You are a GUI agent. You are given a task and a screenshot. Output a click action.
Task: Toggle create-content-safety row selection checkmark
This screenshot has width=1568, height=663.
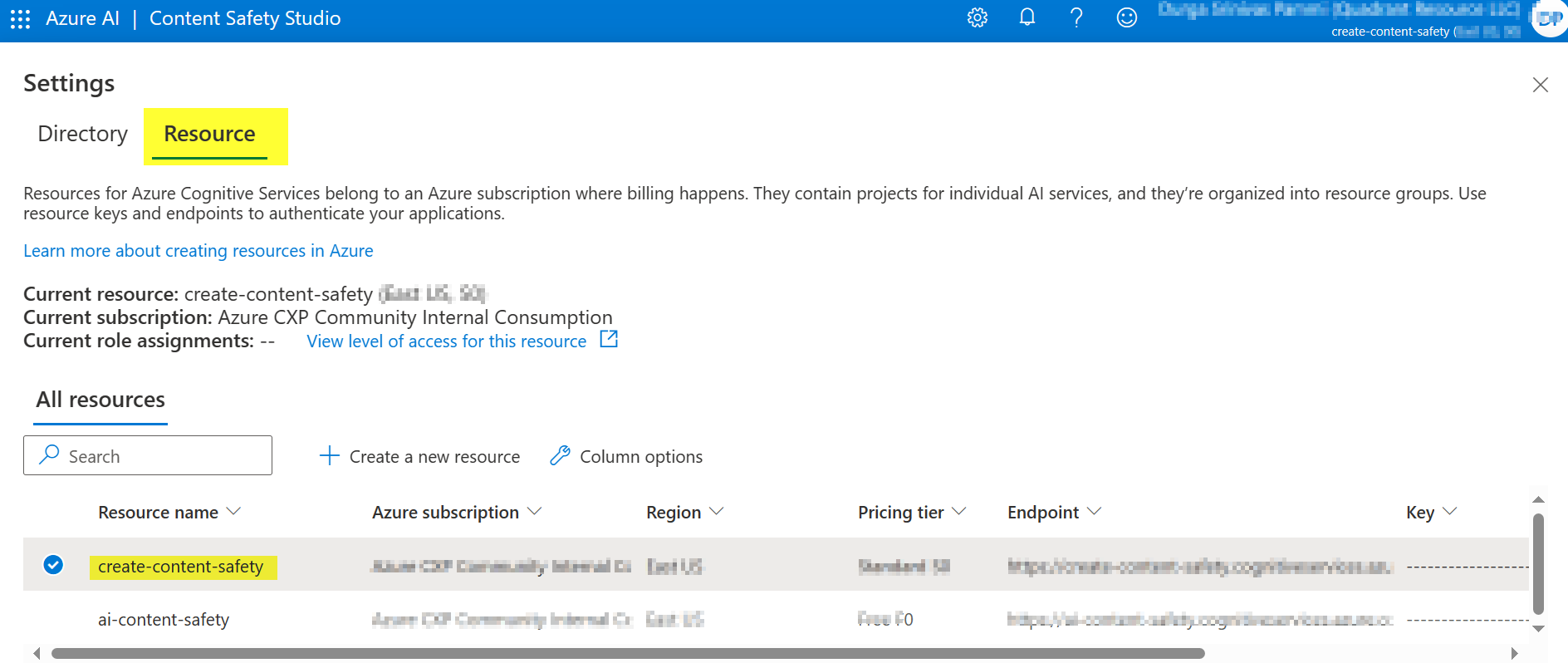tap(53, 565)
